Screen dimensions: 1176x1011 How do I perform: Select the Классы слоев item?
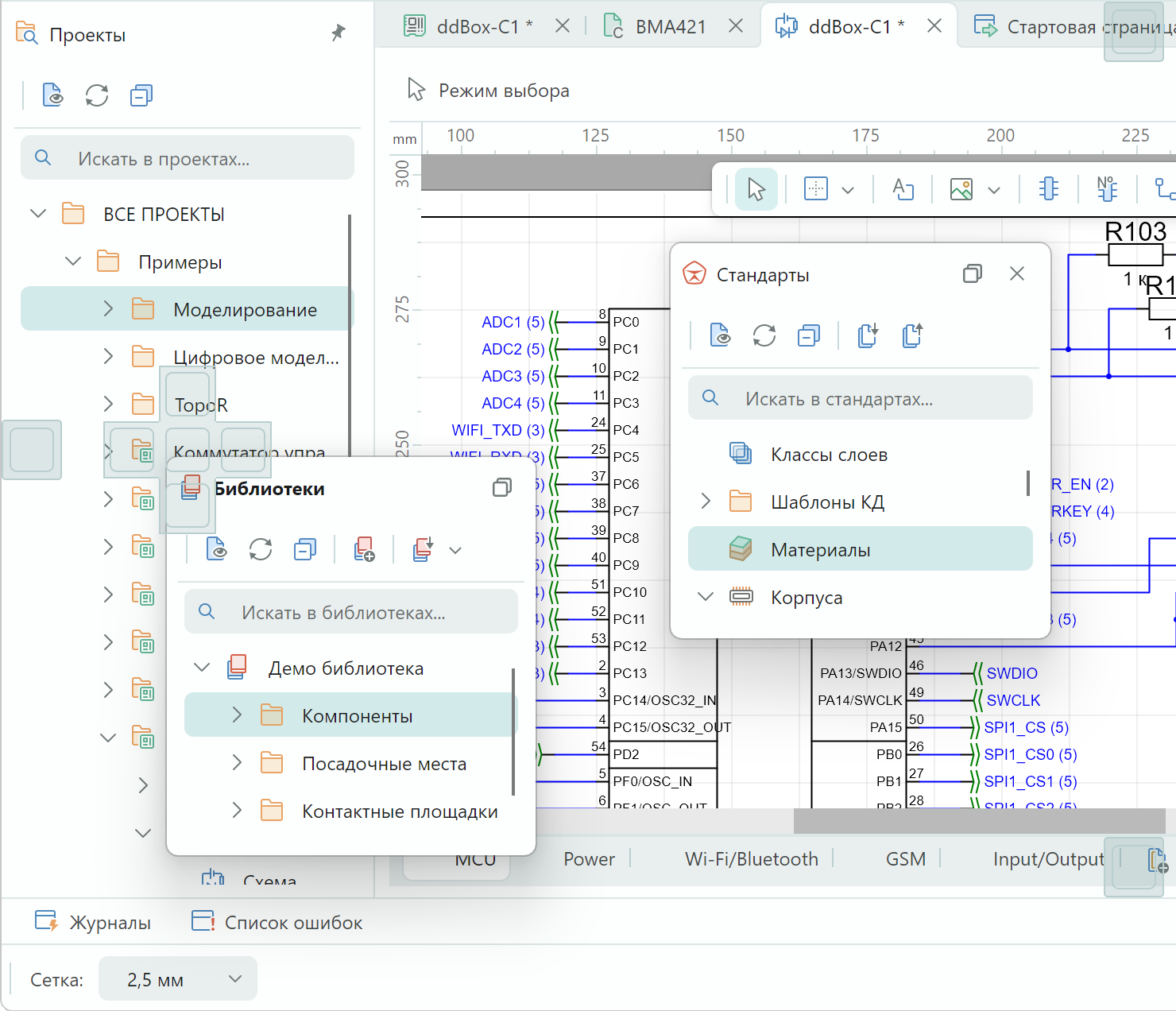click(x=829, y=454)
